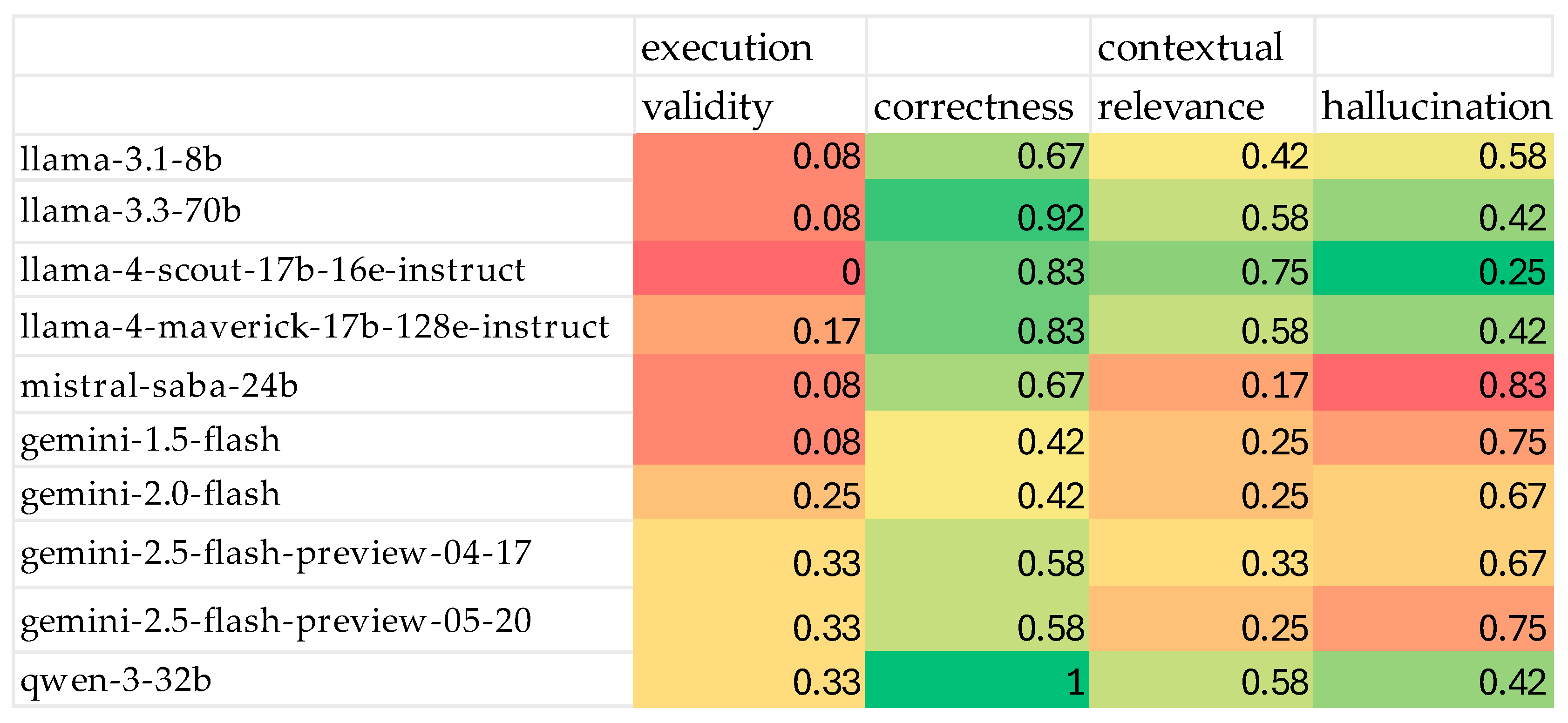Click the mistral-saba-24b row label
This screenshot has width=1568, height=723.
click(x=159, y=386)
